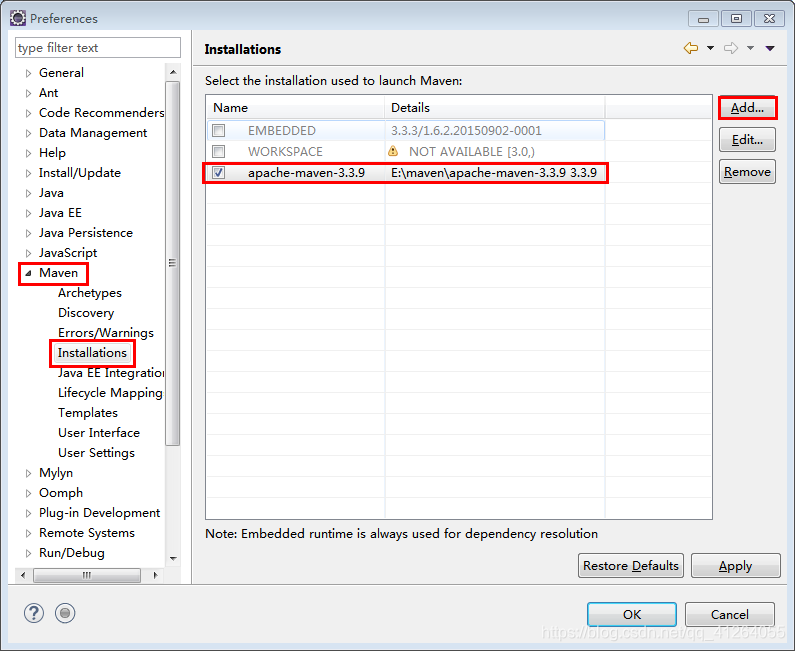Screen dimensions: 795x651
Task: Expand the Run/Debug tree node
Action: point(28,553)
